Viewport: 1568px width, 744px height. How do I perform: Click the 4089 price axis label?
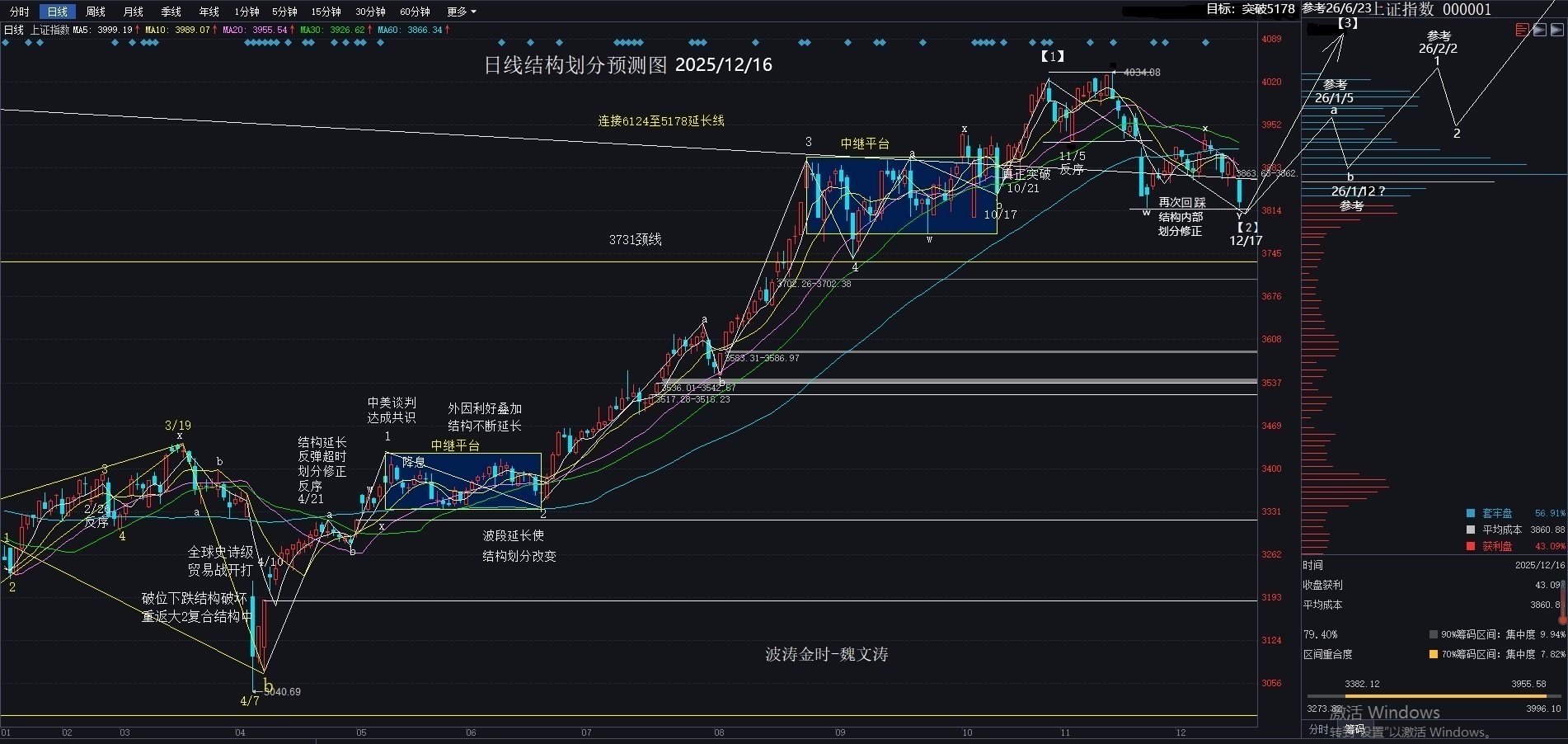tap(1271, 39)
